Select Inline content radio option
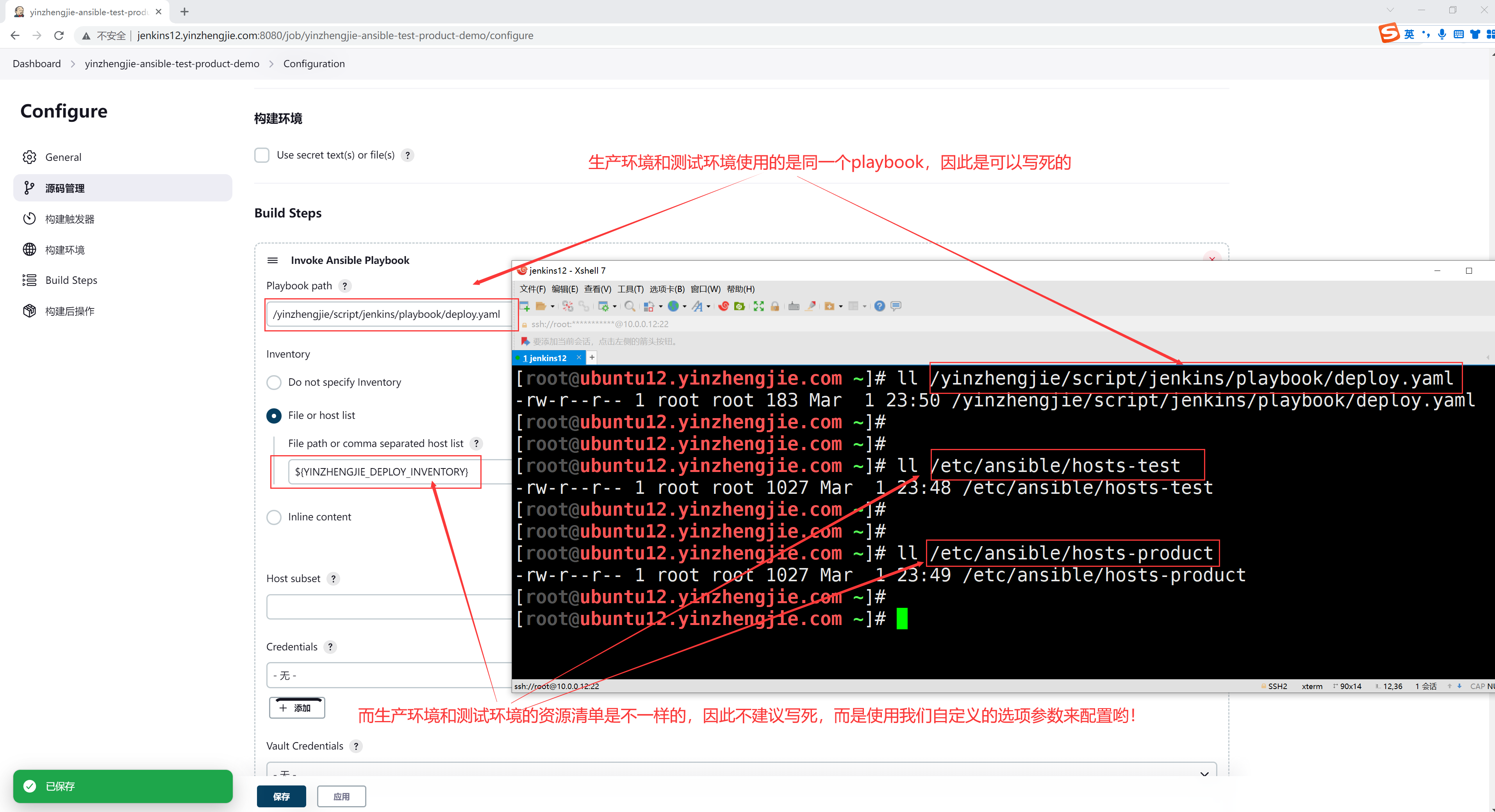 pyautogui.click(x=273, y=517)
